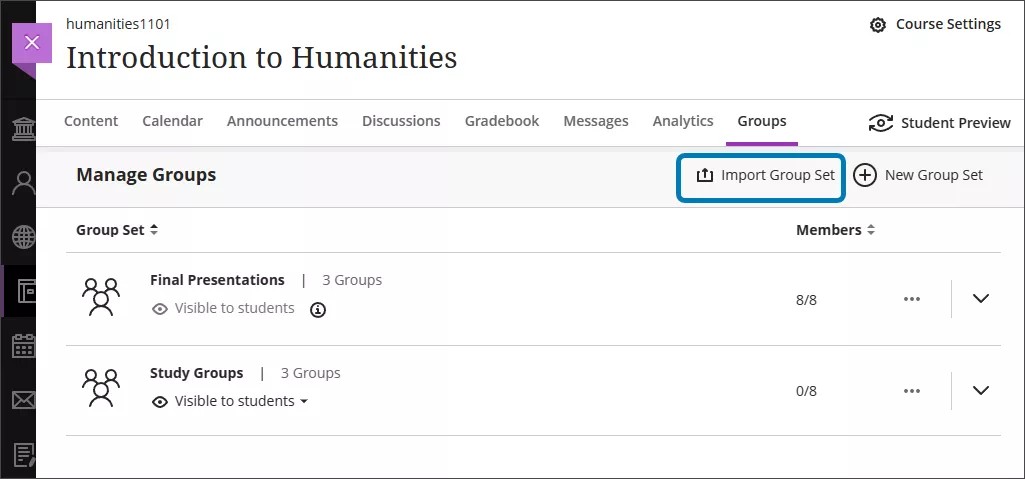1025x479 pixels.
Task: Open Course Settings gear icon
Action: click(x=878, y=25)
